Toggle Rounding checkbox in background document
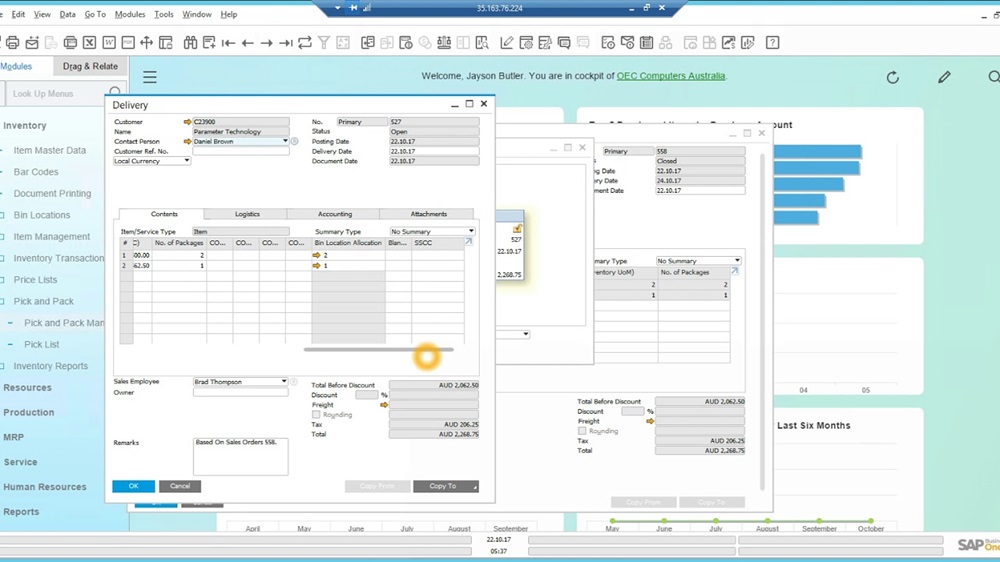 [x=582, y=431]
